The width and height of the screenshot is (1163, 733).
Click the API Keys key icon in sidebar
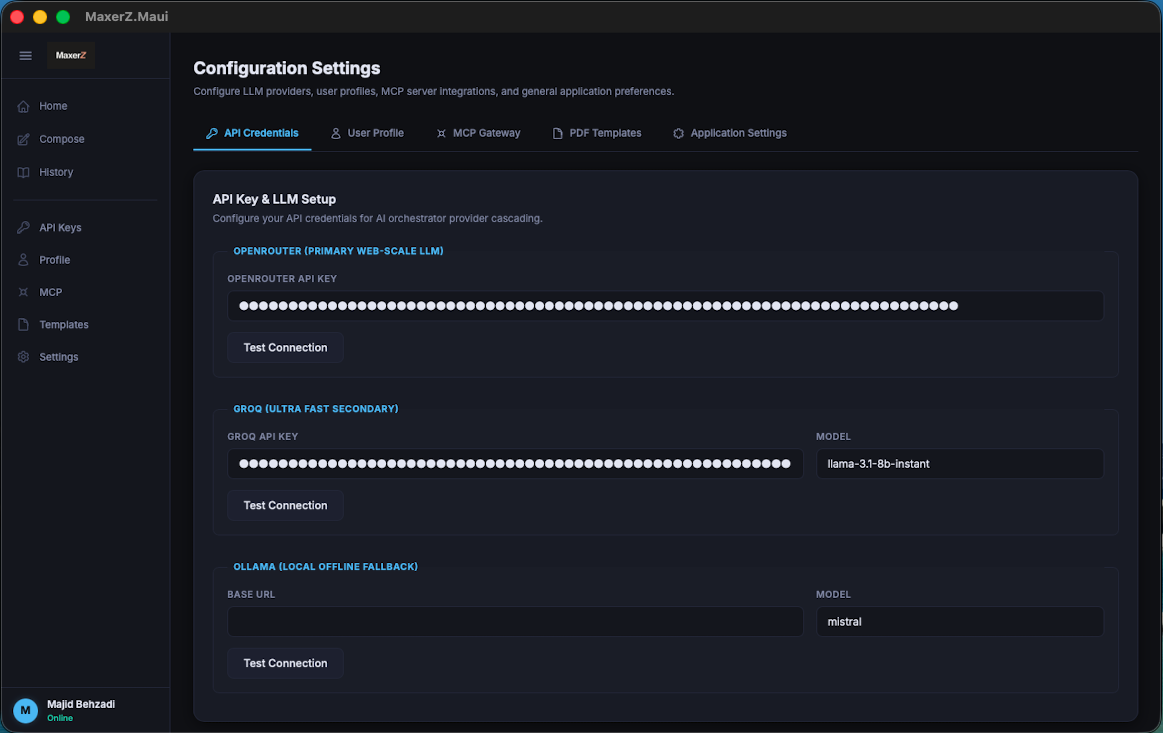(x=24, y=228)
